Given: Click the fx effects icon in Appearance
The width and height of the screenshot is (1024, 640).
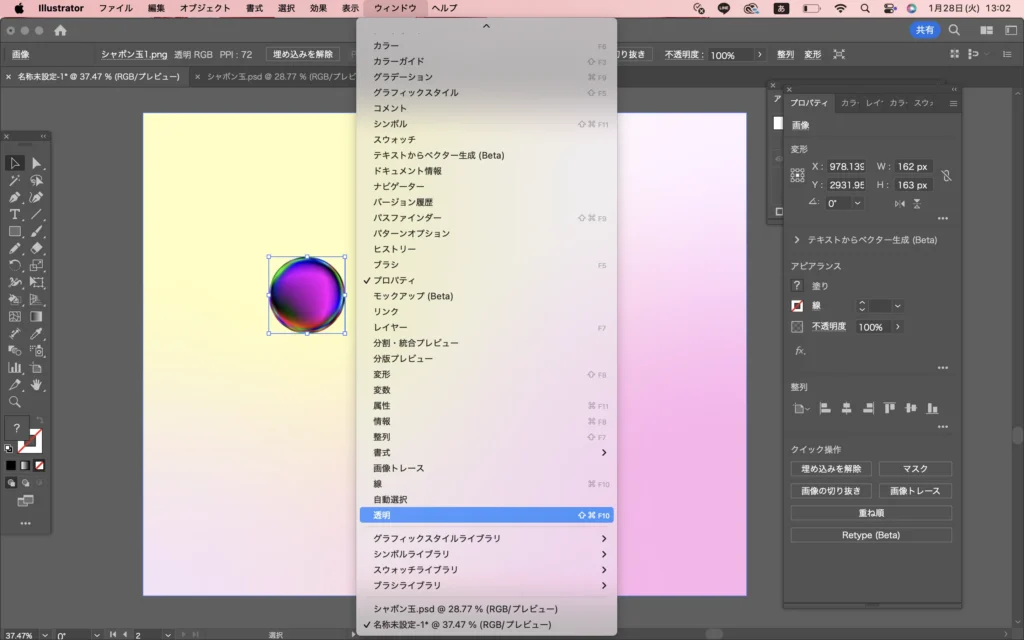Looking at the screenshot, I should 800,351.
